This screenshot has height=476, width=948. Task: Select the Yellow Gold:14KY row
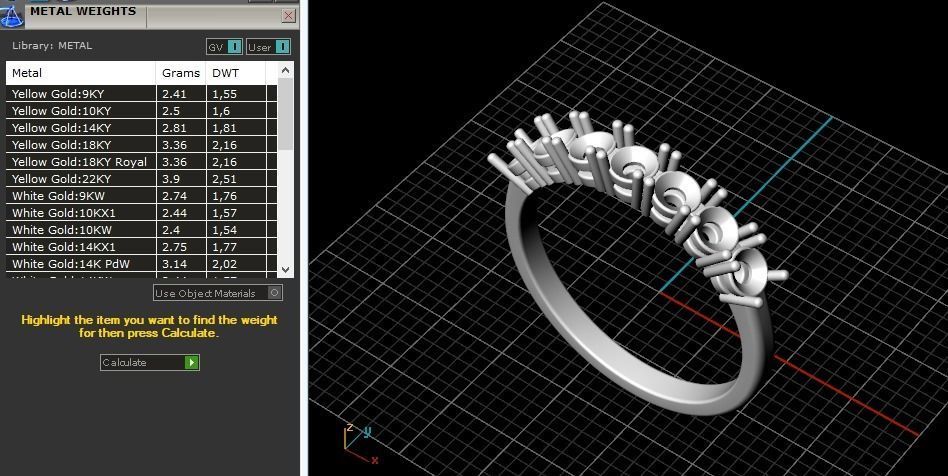click(141, 128)
